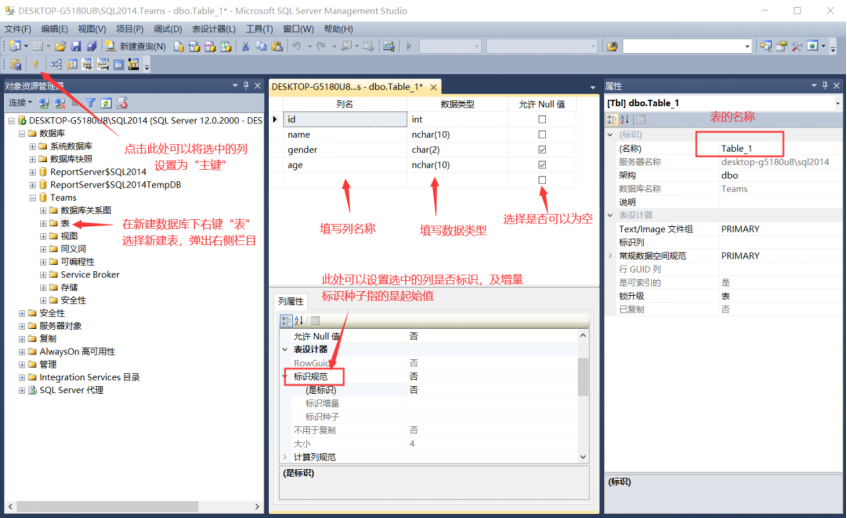Click the Categorized view icon in 属性 panel
This screenshot has height=518, width=847.
click(612, 119)
